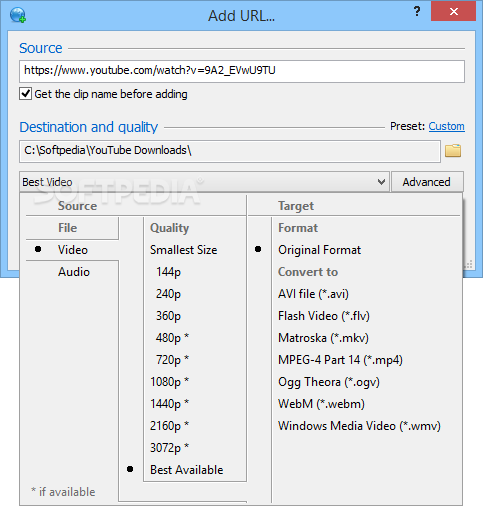Screen dimensions: 483x506
Task: Convert to Flash Video (*.flv)
Action: click(x=324, y=316)
